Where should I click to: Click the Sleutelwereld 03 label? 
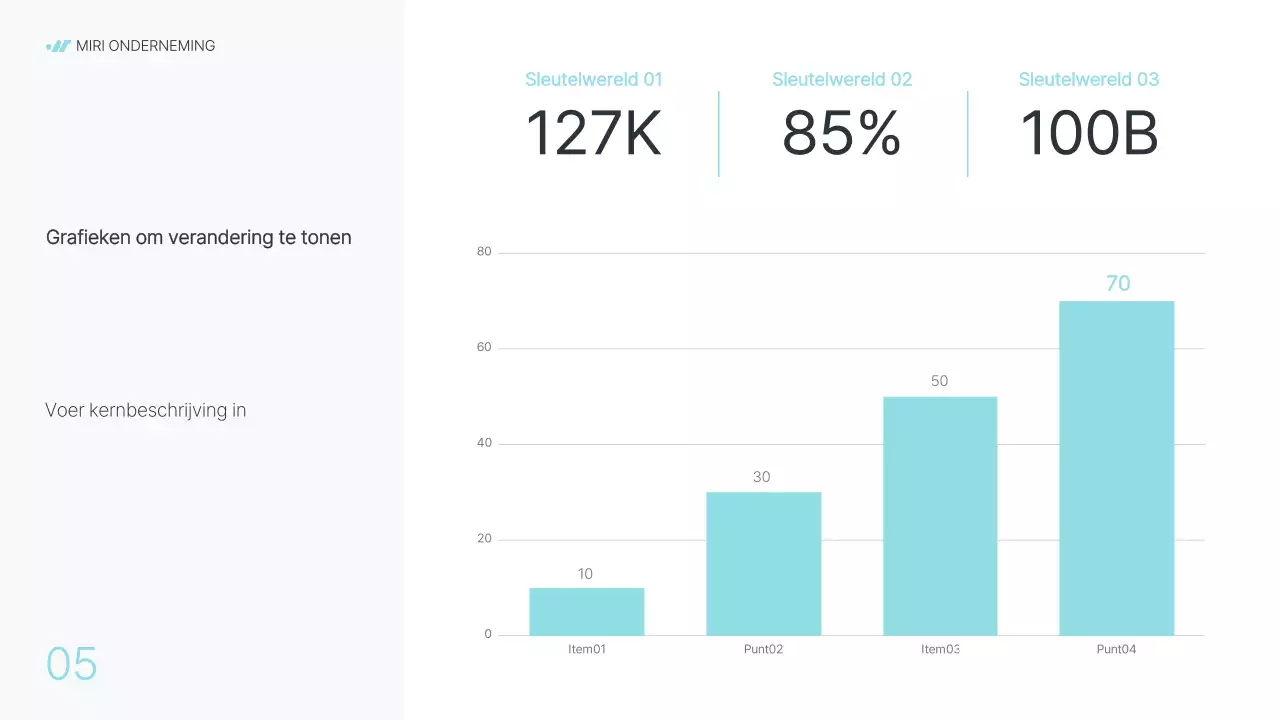tap(1088, 80)
